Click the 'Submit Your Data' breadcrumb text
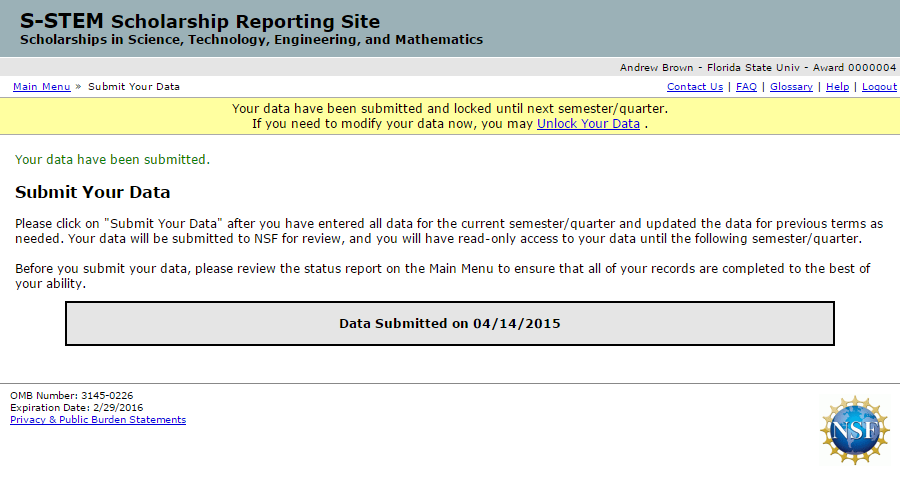The width and height of the screenshot is (904, 480). 134,86
